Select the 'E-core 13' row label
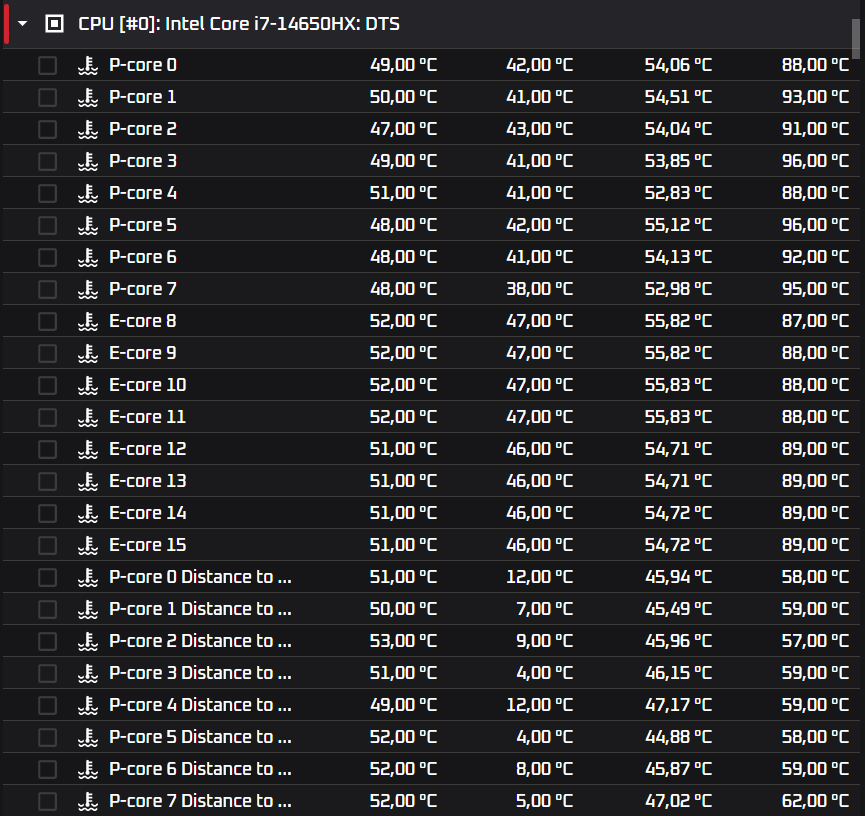 click(x=148, y=481)
